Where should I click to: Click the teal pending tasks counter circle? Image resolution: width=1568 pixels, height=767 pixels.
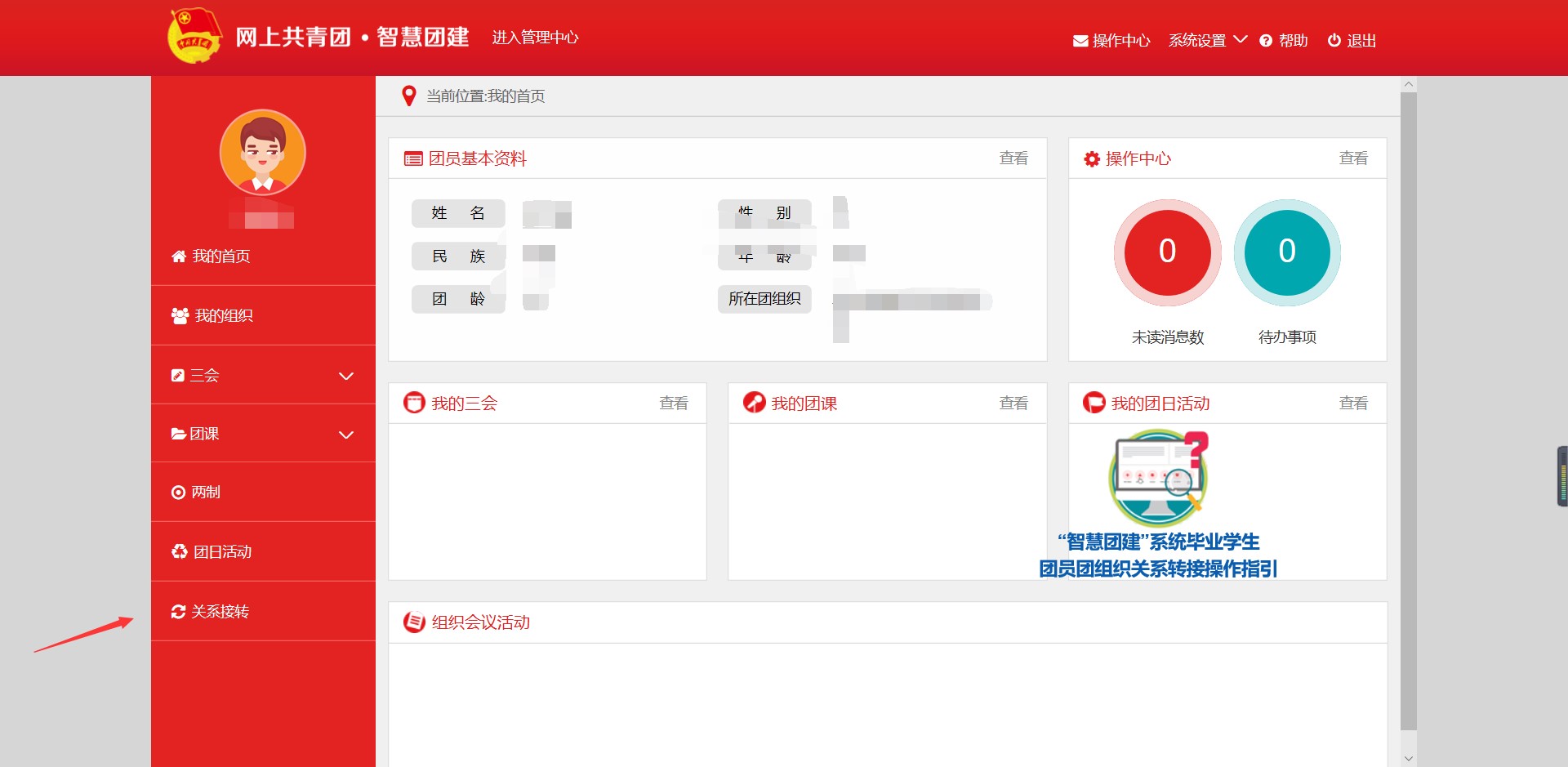pyautogui.click(x=1286, y=252)
